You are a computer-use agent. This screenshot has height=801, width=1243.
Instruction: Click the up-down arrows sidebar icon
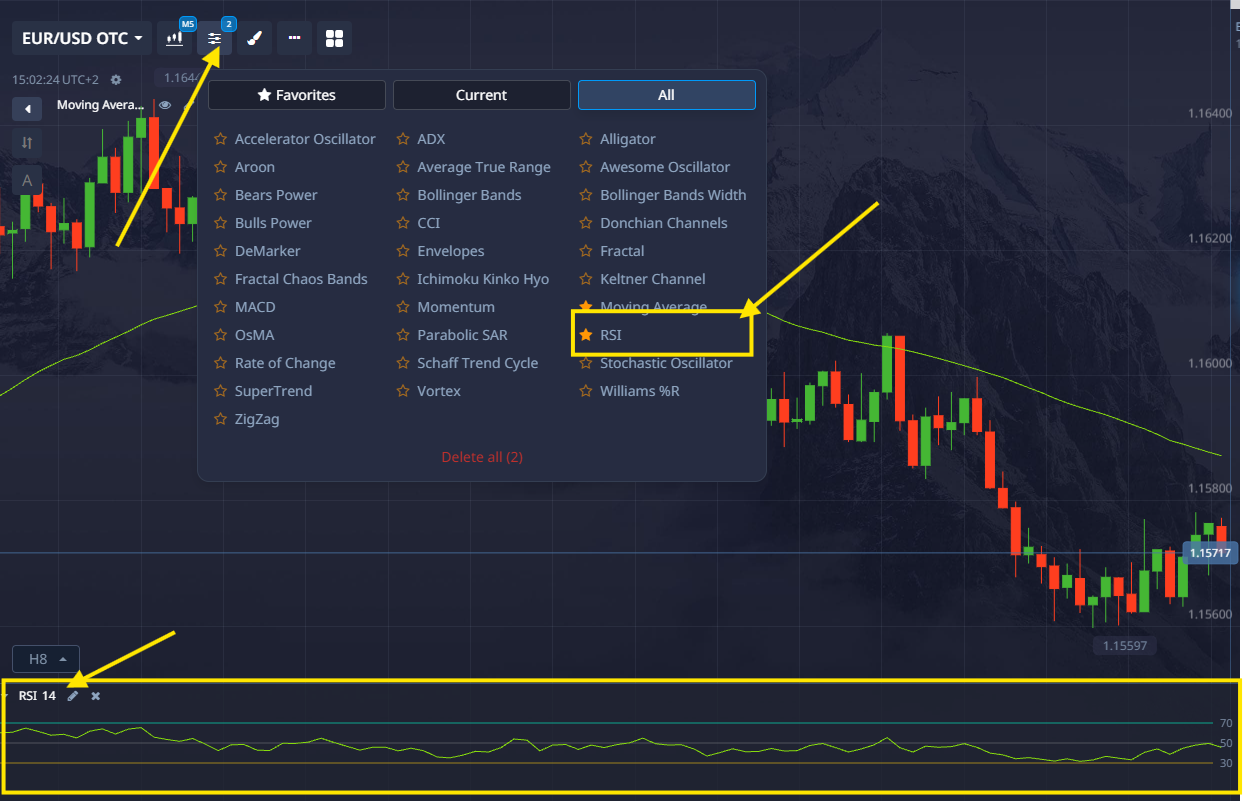click(x=27, y=143)
